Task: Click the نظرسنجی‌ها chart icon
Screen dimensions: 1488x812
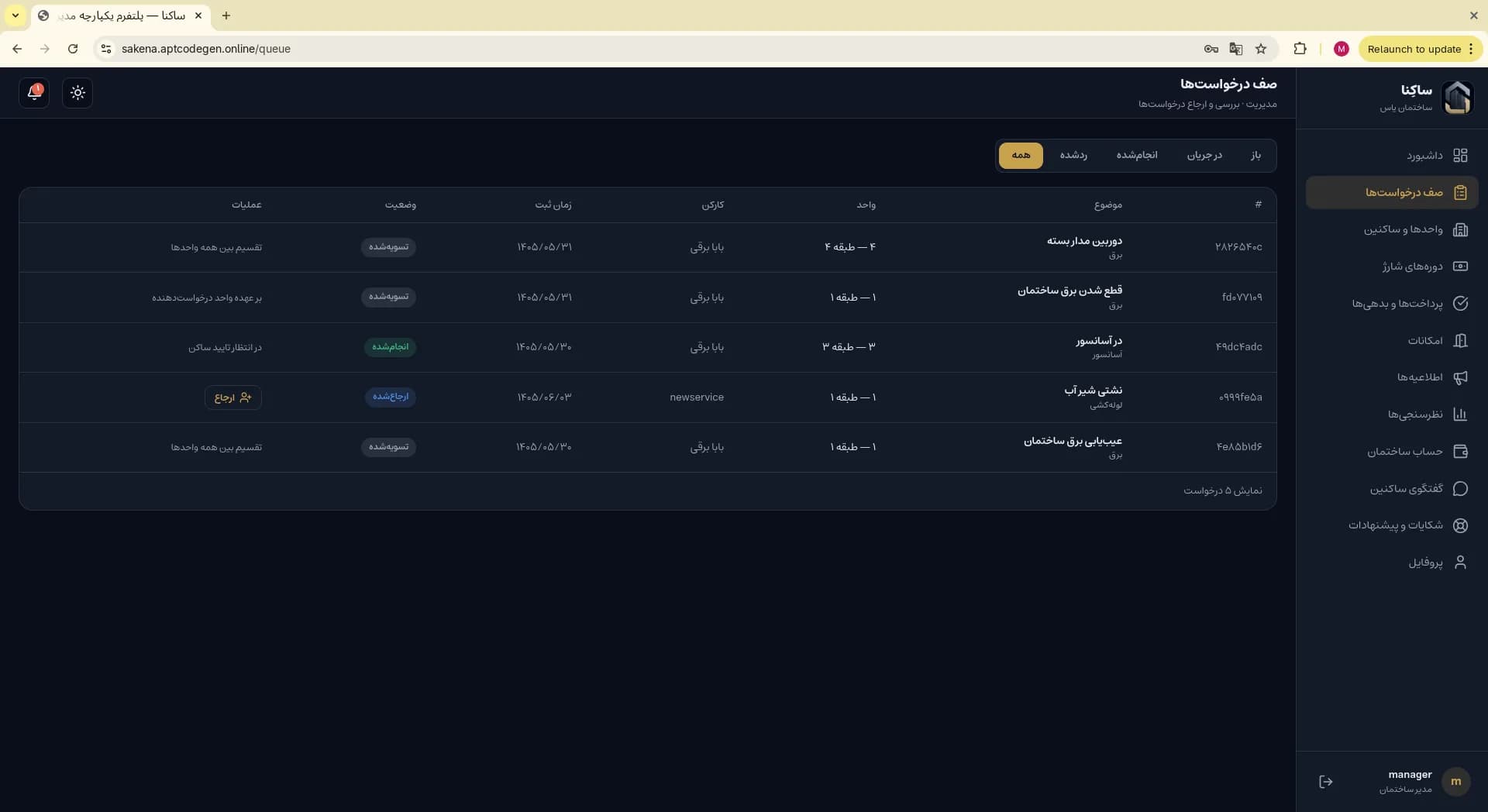Action: 1460,415
